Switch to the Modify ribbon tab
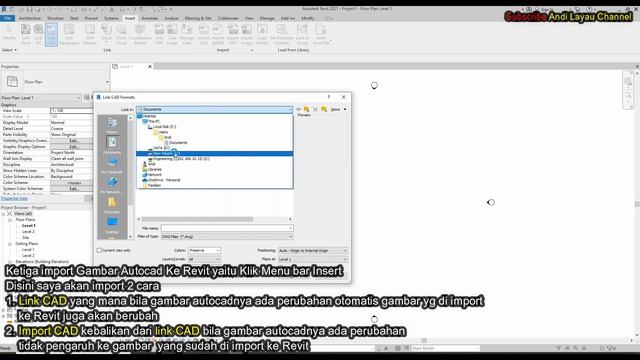 point(308,18)
